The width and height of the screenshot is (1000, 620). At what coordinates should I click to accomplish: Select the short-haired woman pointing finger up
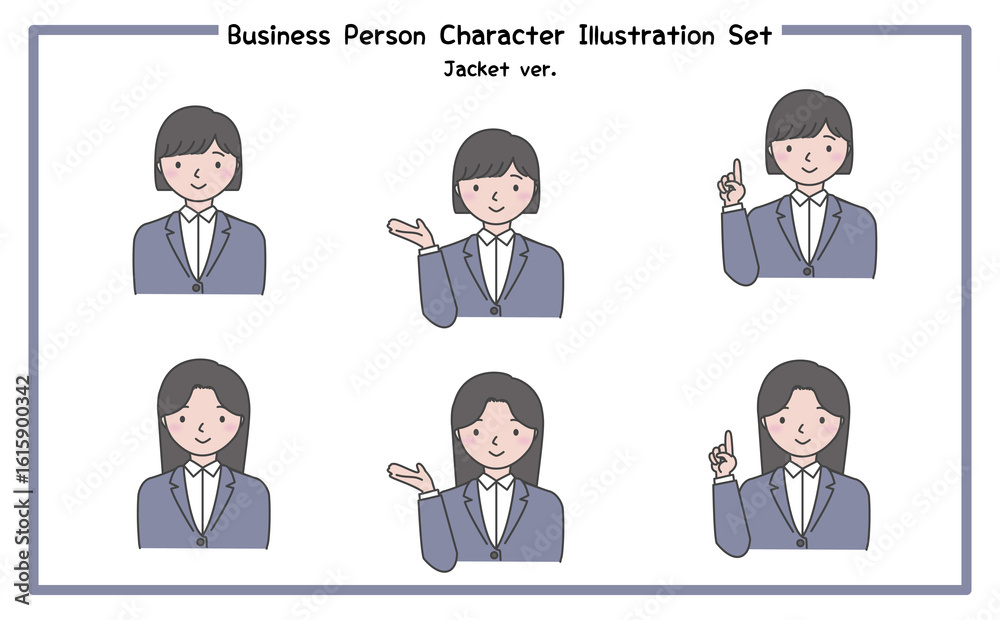(x=797, y=187)
